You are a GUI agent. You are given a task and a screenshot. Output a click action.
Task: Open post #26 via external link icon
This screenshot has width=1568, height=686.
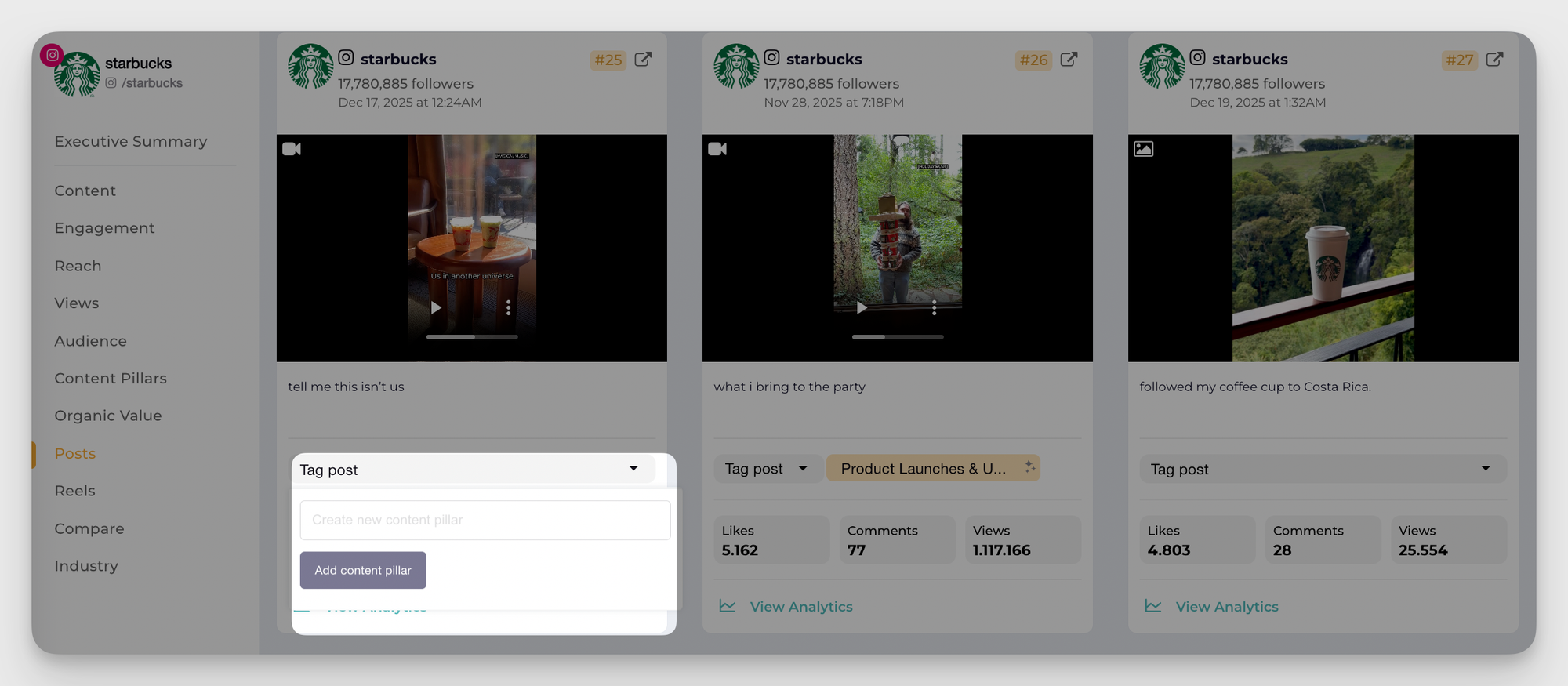(1069, 60)
